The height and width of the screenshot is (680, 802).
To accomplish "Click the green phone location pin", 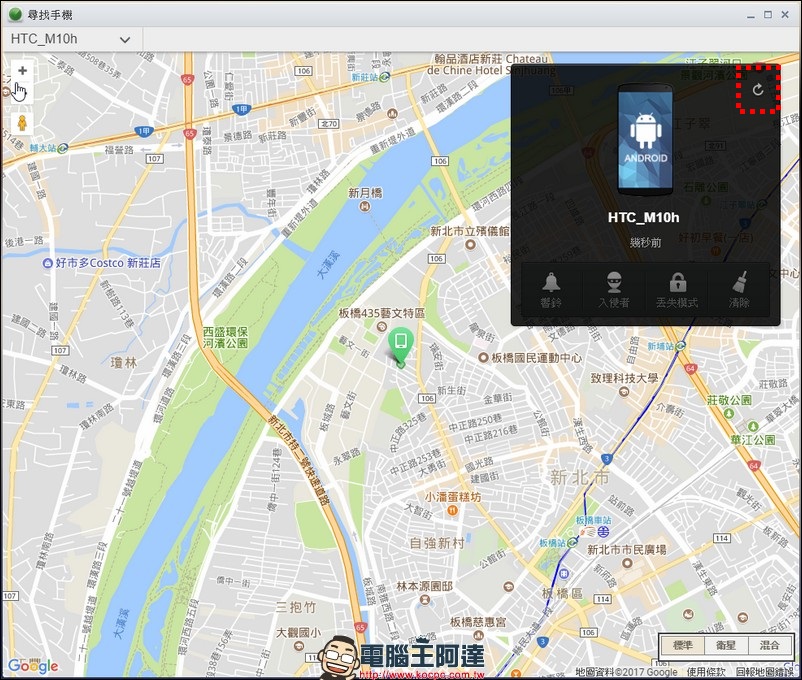I will (x=400, y=346).
